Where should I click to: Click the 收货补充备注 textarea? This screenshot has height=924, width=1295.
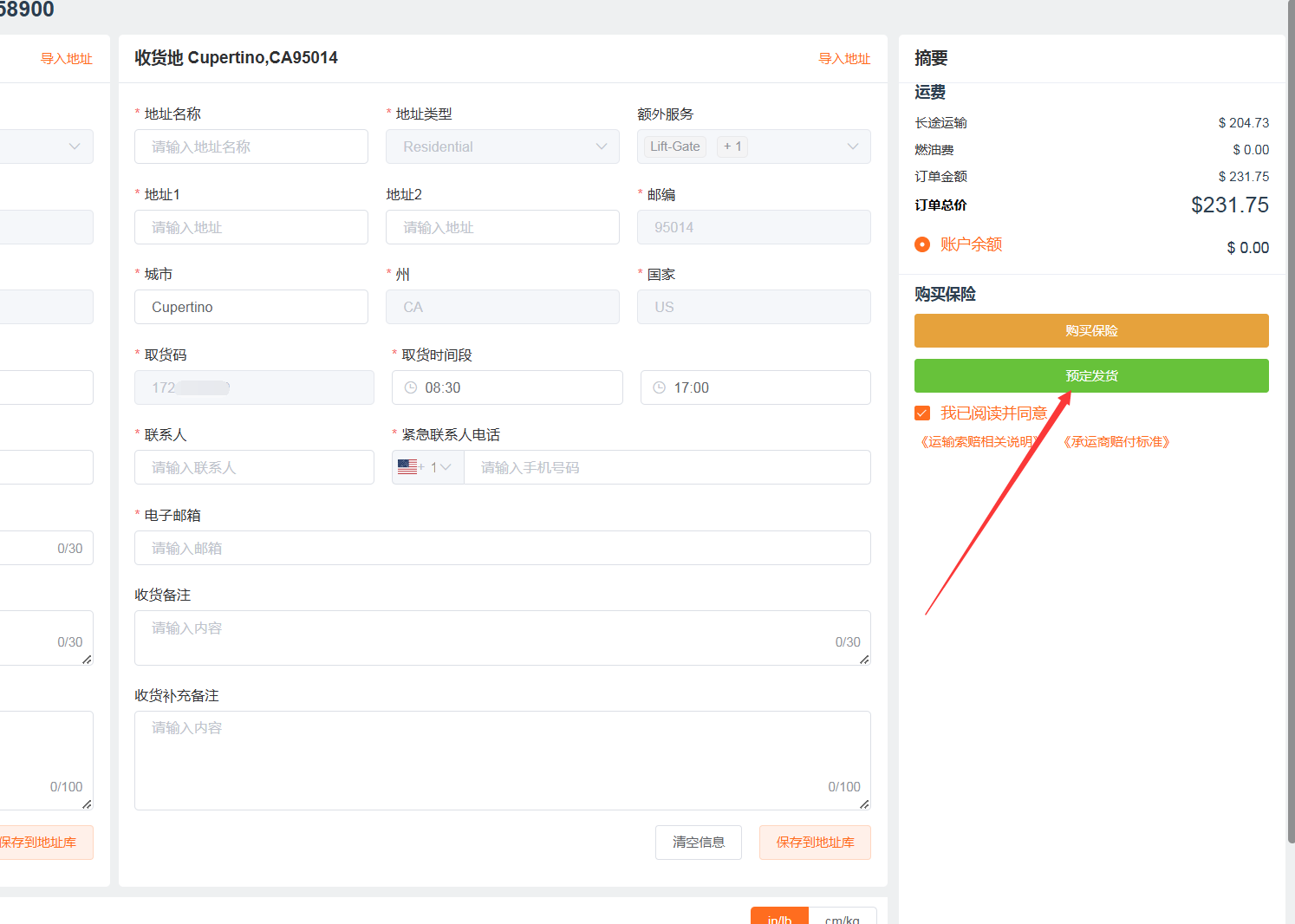point(503,760)
